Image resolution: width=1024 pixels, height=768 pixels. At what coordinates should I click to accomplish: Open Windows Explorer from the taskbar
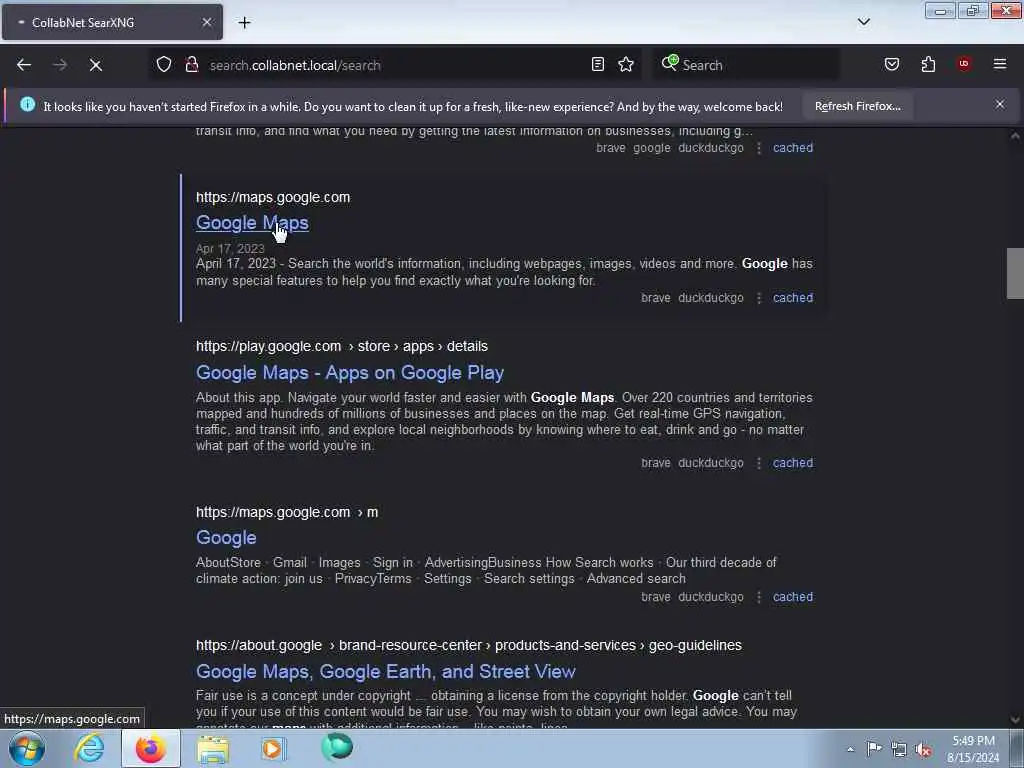point(213,748)
